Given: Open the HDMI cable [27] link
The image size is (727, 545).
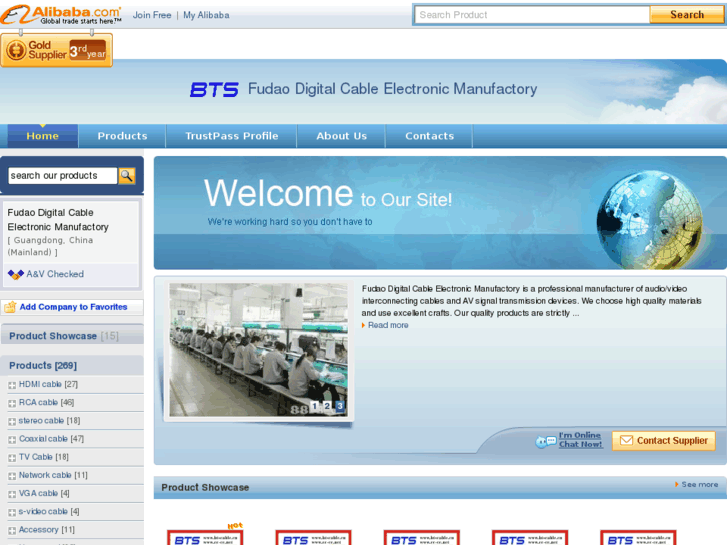Looking at the screenshot, I should pyautogui.click(x=48, y=385).
